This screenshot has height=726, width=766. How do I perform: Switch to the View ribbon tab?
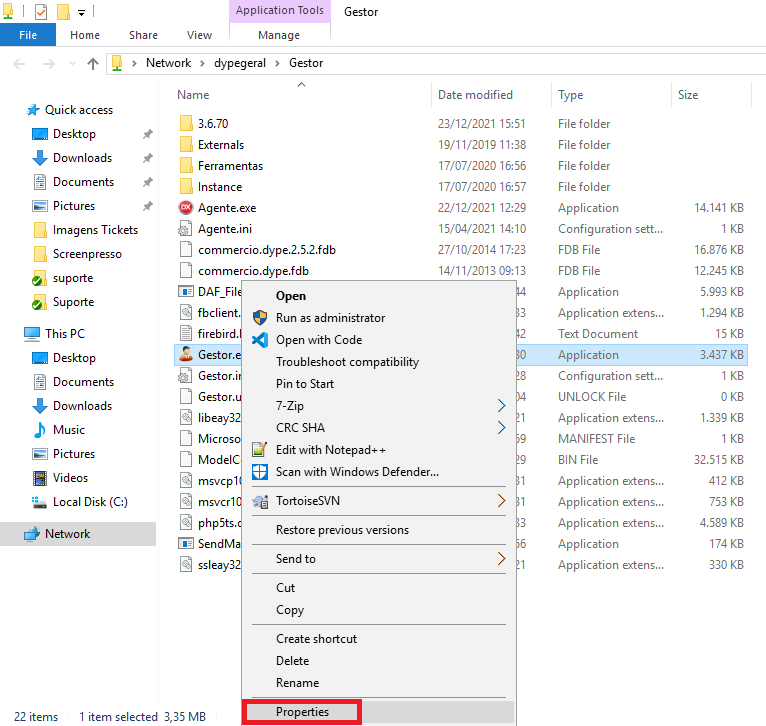tap(199, 35)
